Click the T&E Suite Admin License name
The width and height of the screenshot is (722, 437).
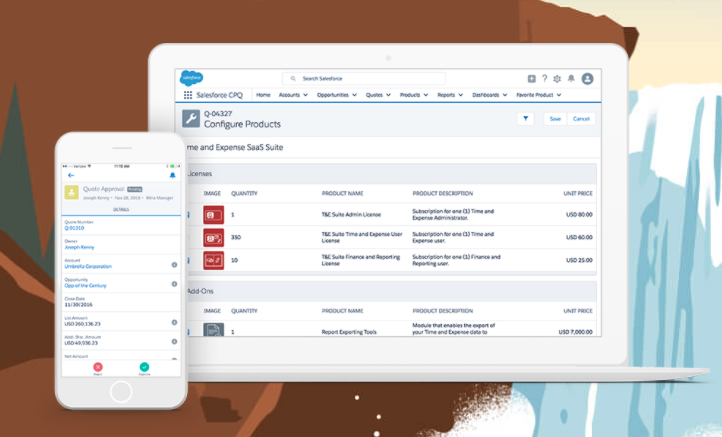[351, 215]
